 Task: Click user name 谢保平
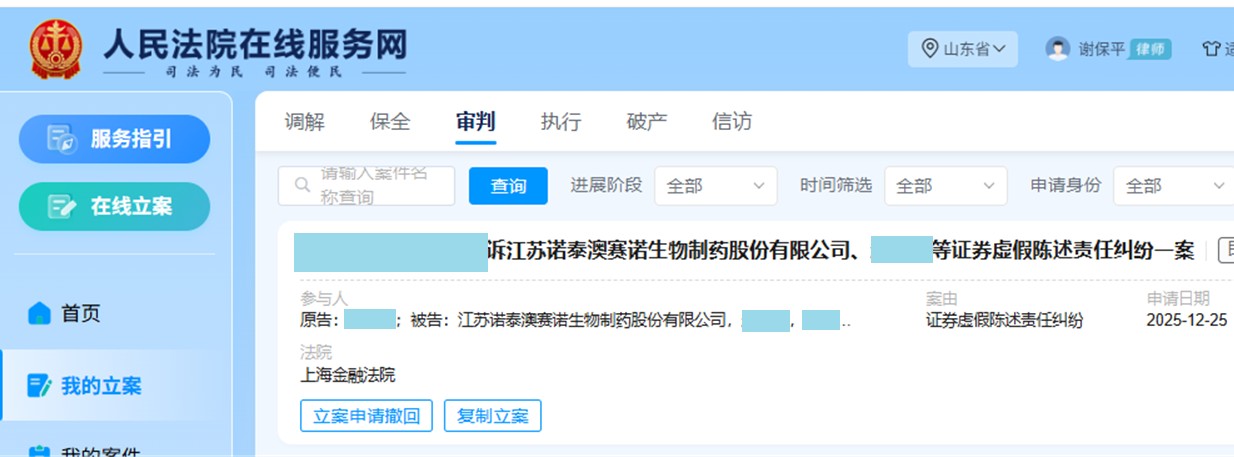(x=1102, y=49)
